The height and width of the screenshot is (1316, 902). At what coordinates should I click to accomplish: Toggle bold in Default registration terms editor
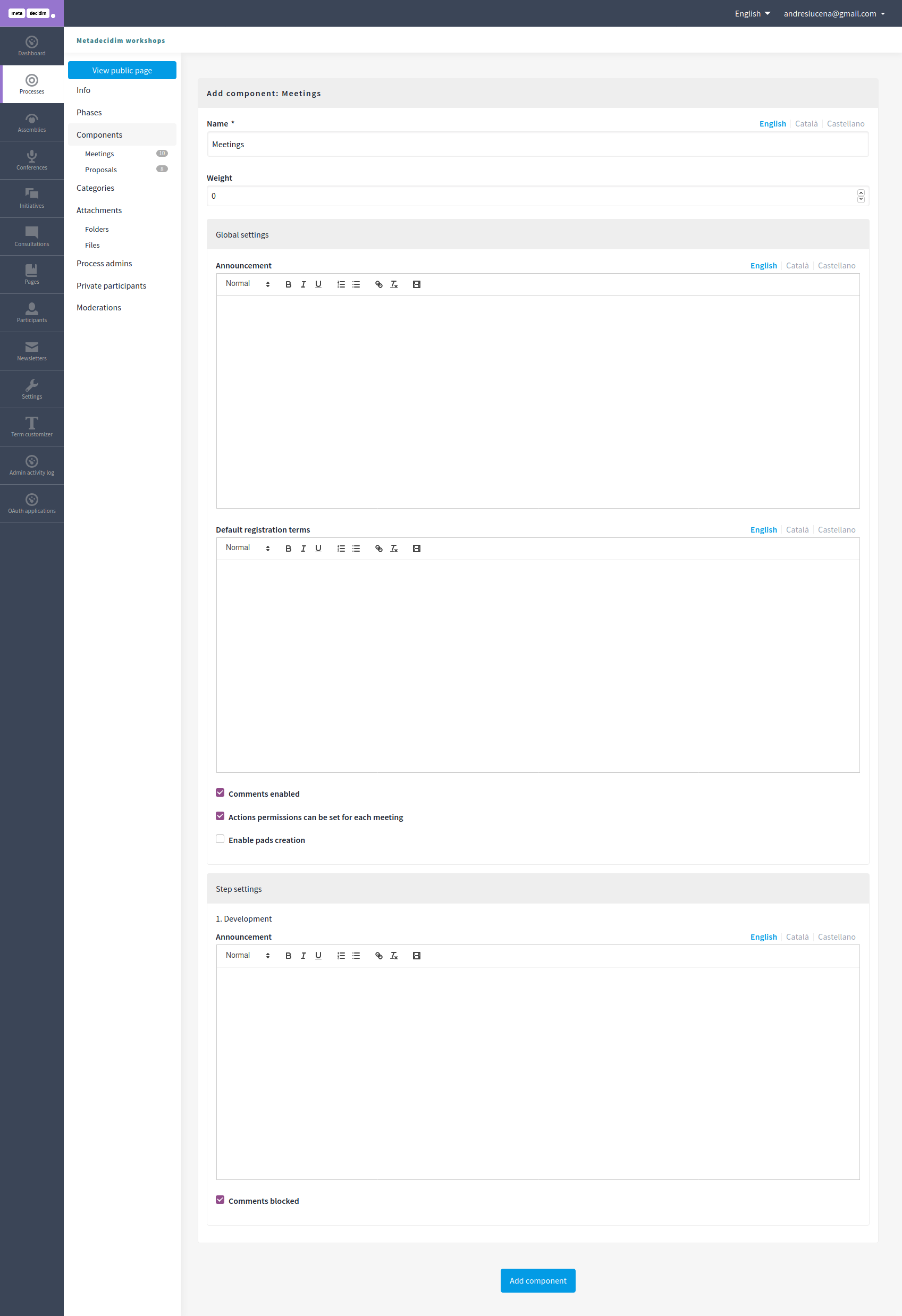point(288,549)
